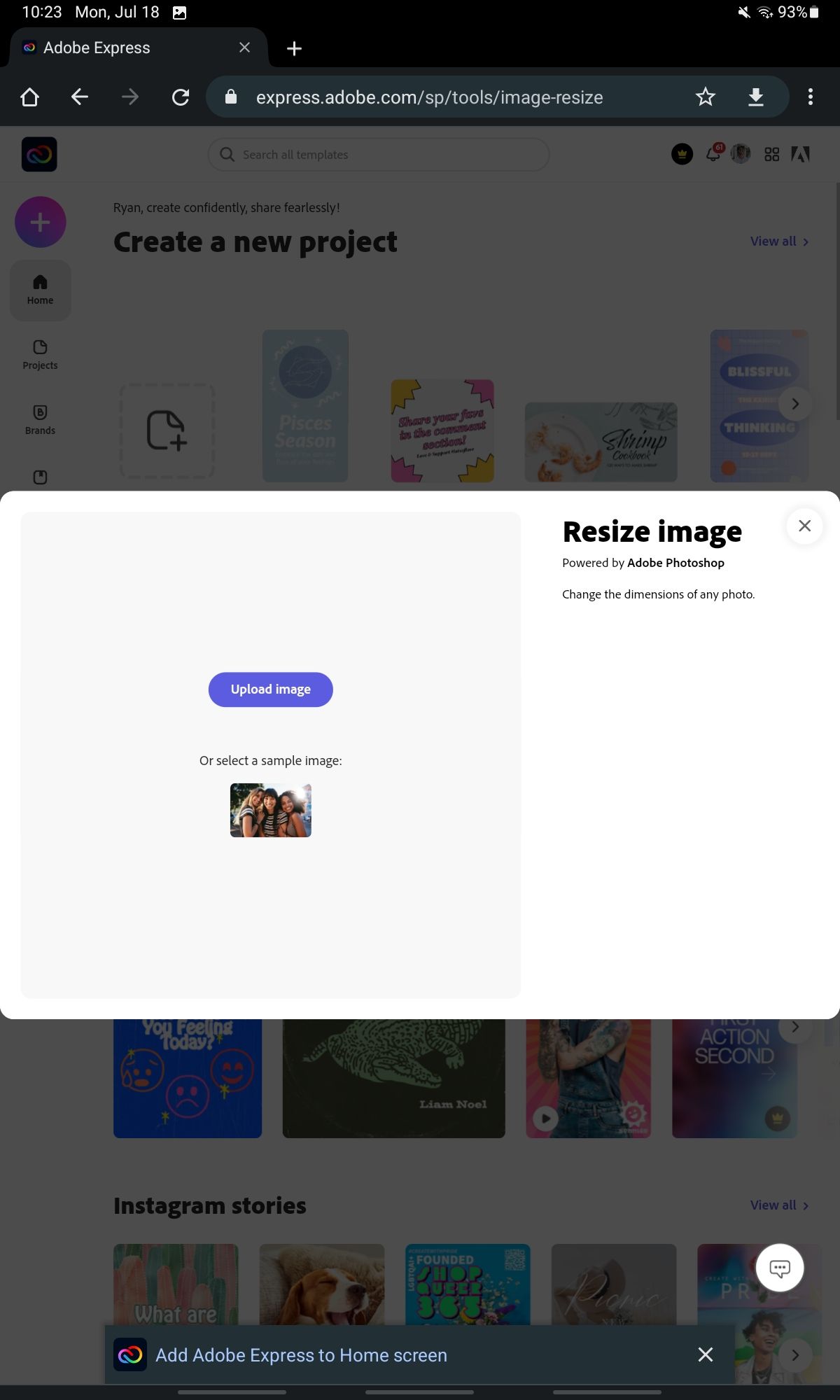The width and height of the screenshot is (840, 1400).
Task: Open the Pisces Season template
Action: coord(305,406)
